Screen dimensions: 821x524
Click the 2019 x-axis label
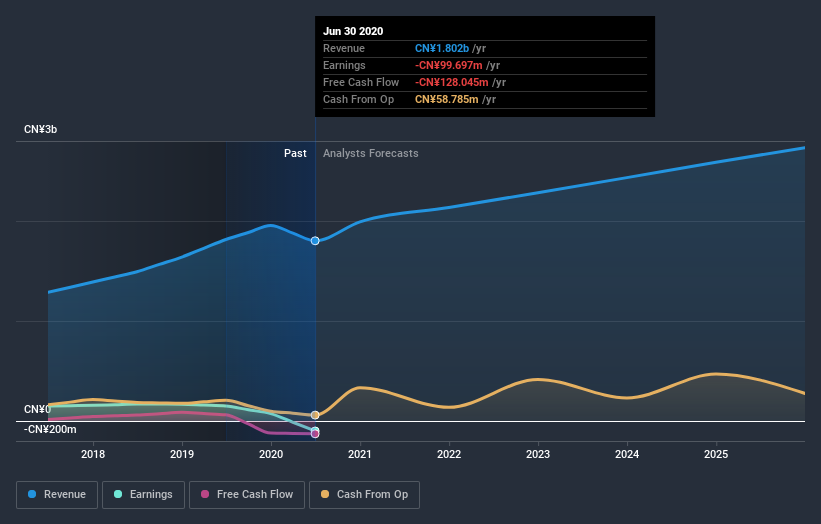click(182, 454)
